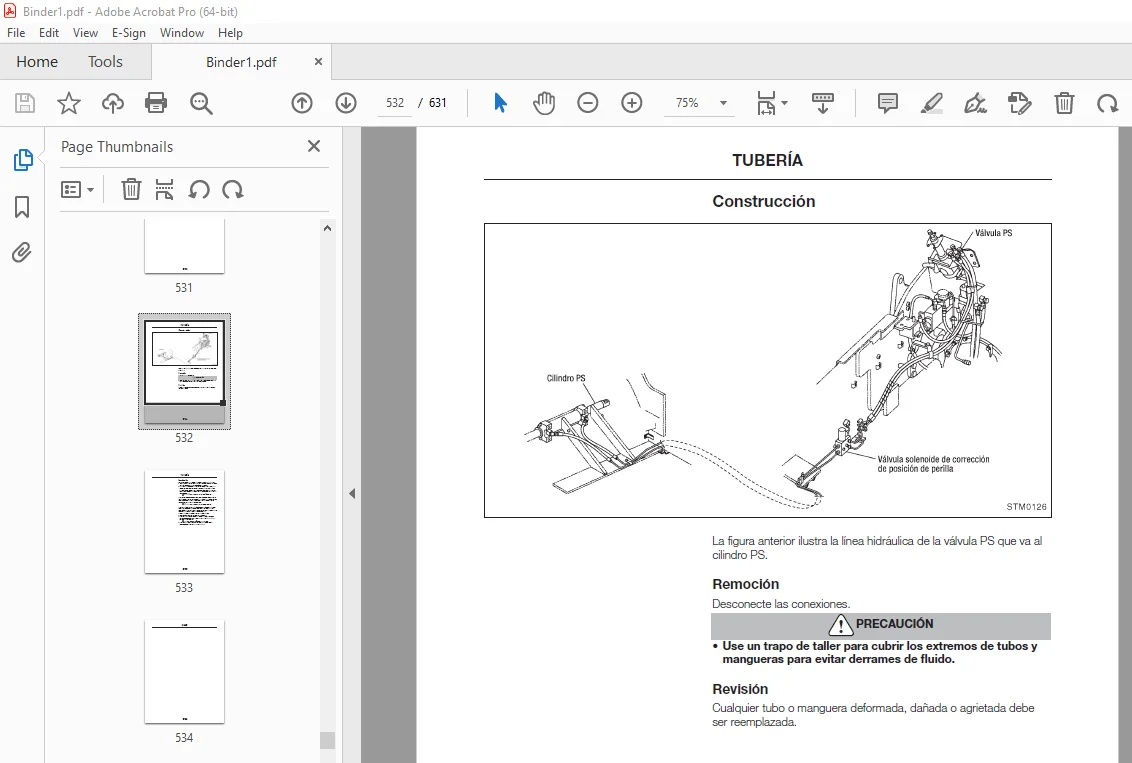Add bookmark star icon
The height and width of the screenshot is (763, 1132).
[69, 103]
